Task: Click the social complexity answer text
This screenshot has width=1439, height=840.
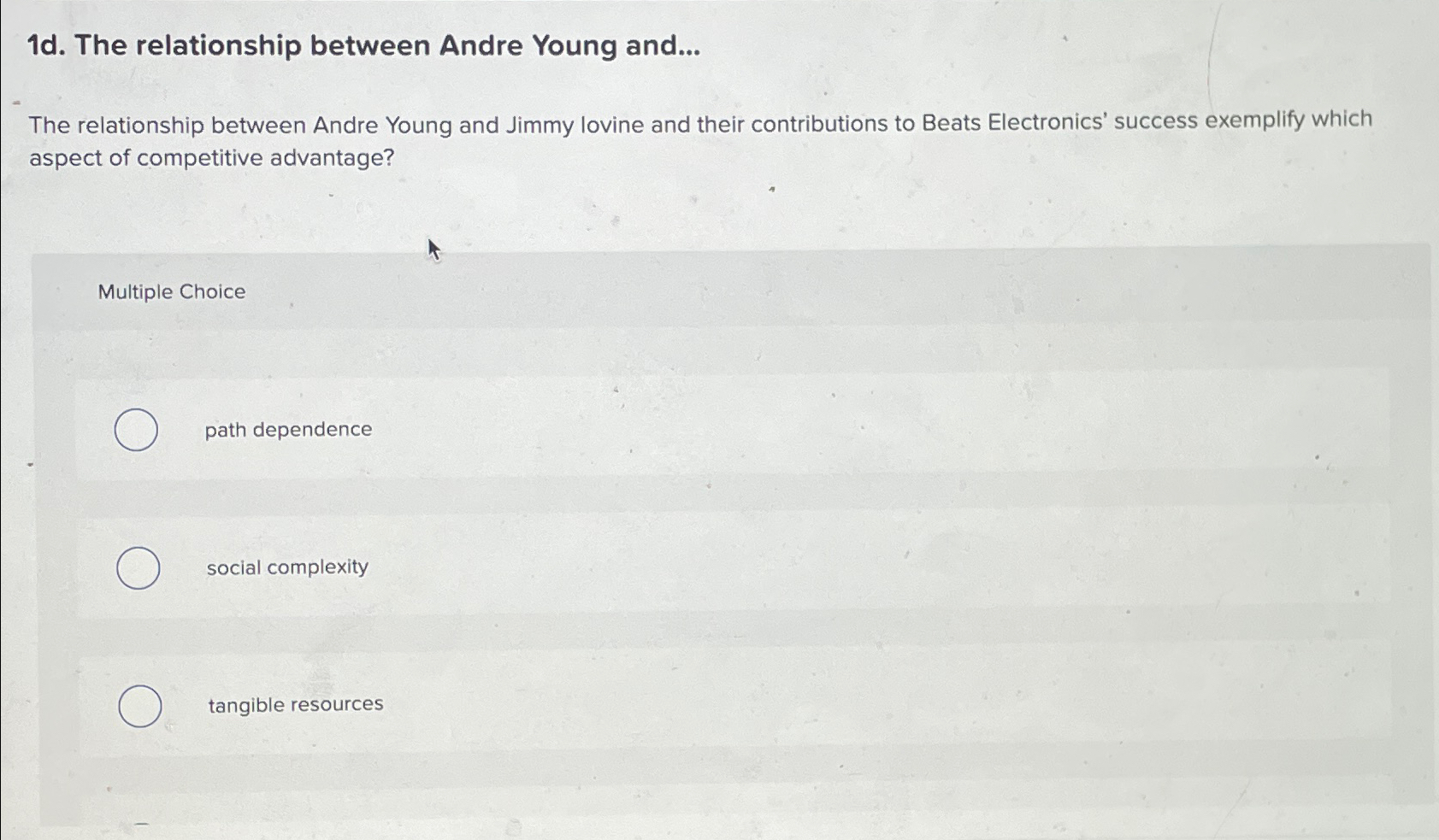Action: pyautogui.click(x=286, y=567)
